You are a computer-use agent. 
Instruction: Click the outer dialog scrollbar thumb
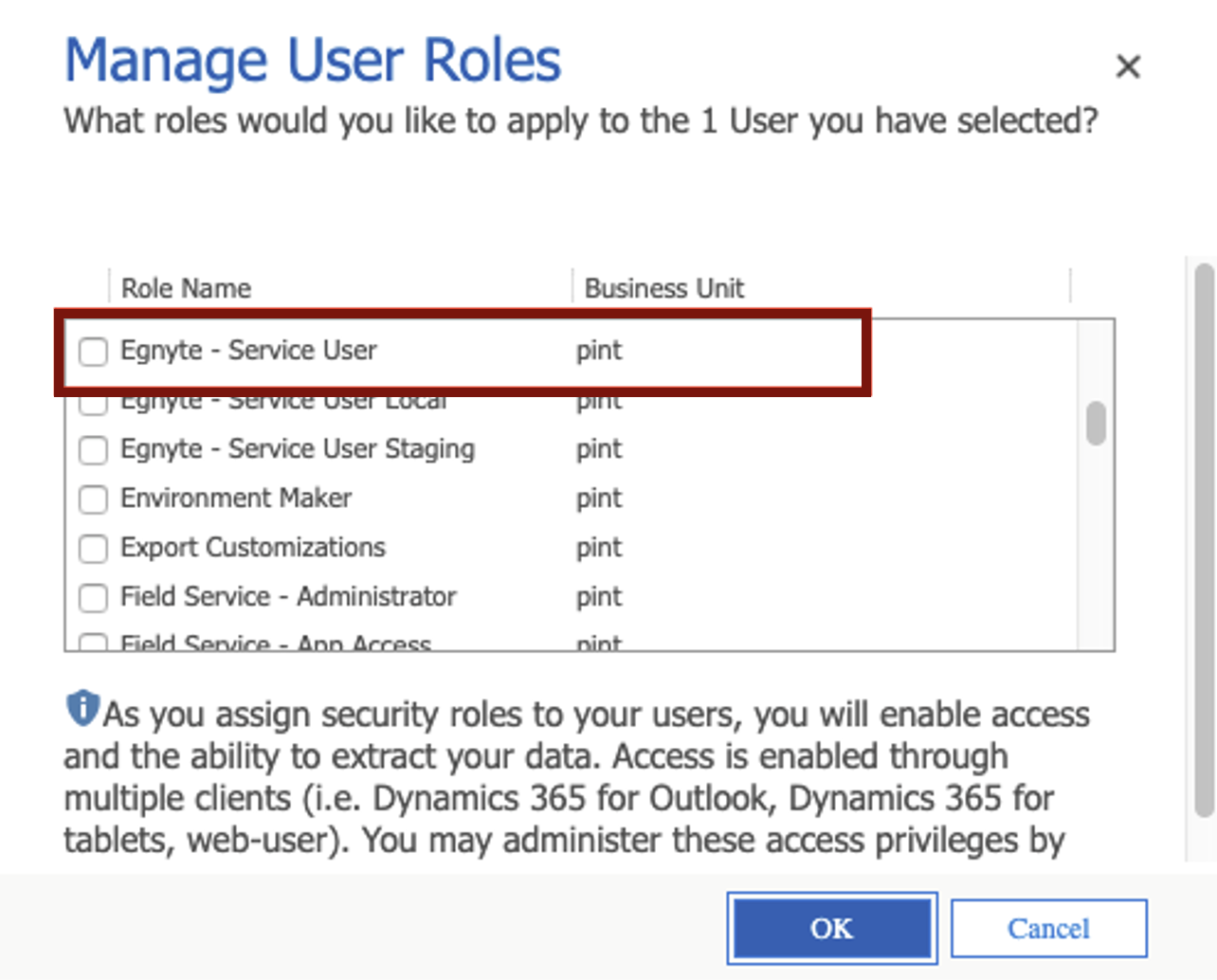1205,539
